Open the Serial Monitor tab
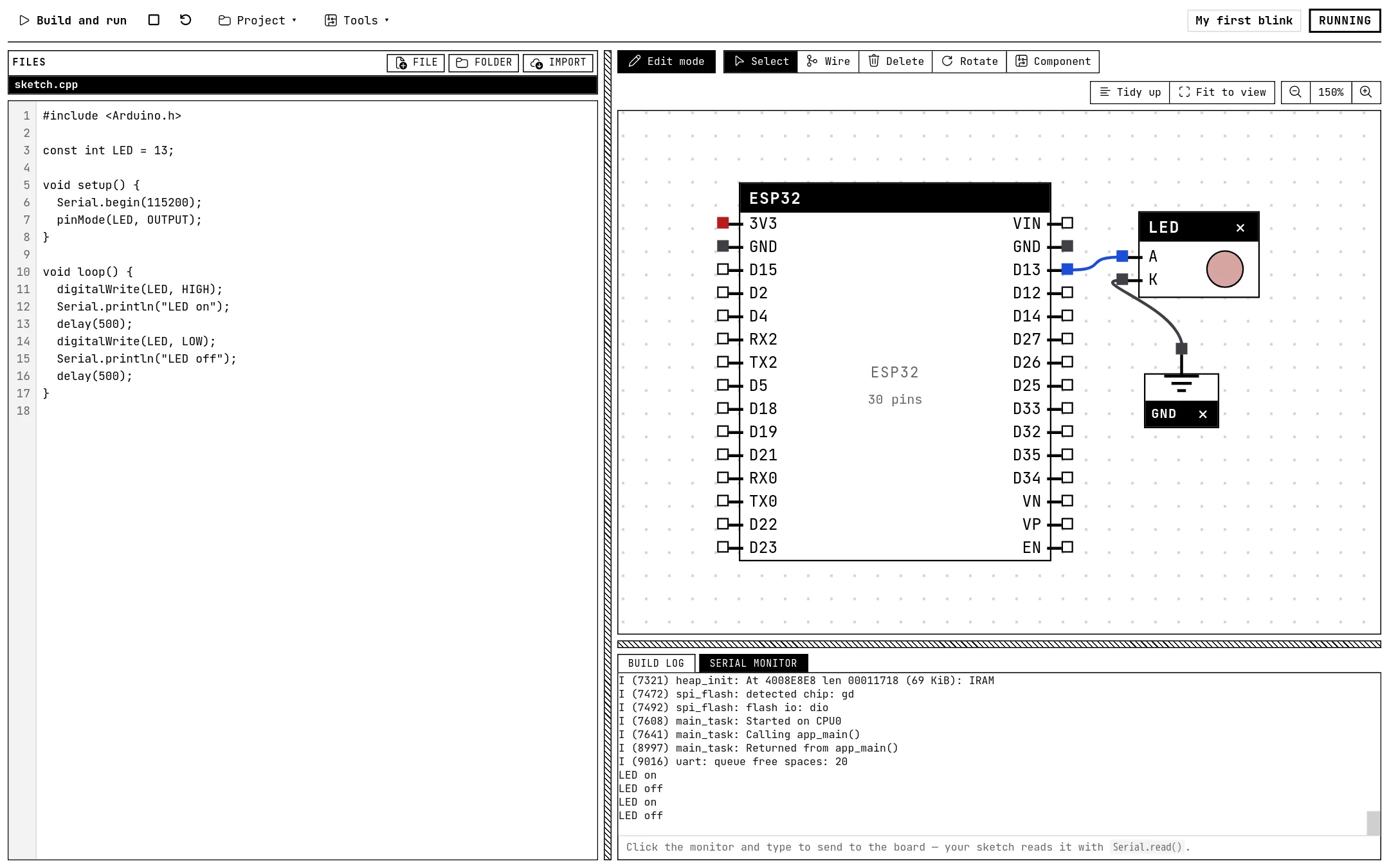Screen dimensions: 1389x868 (x=753, y=663)
